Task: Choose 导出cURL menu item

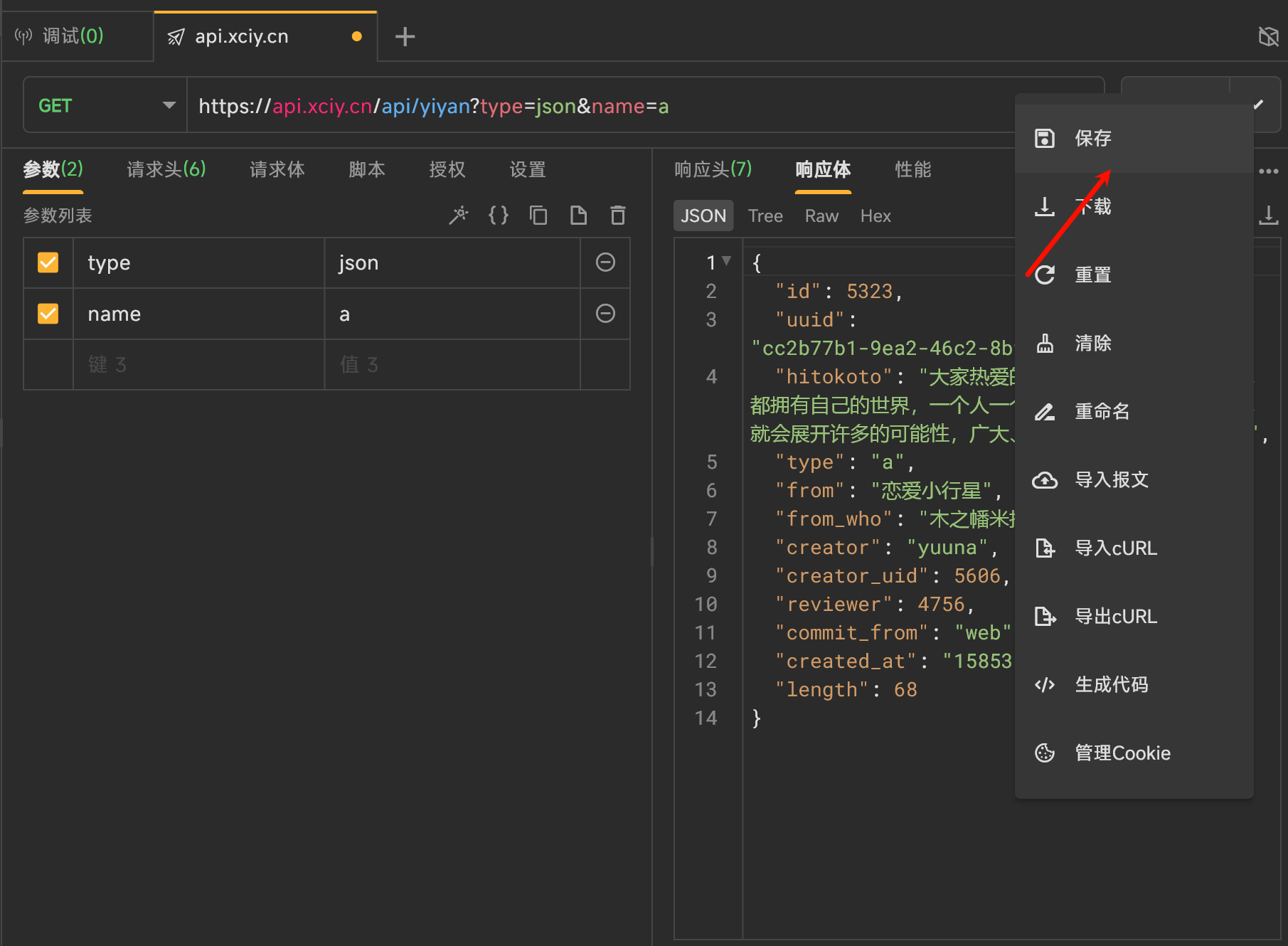Action: (x=1134, y=616)
